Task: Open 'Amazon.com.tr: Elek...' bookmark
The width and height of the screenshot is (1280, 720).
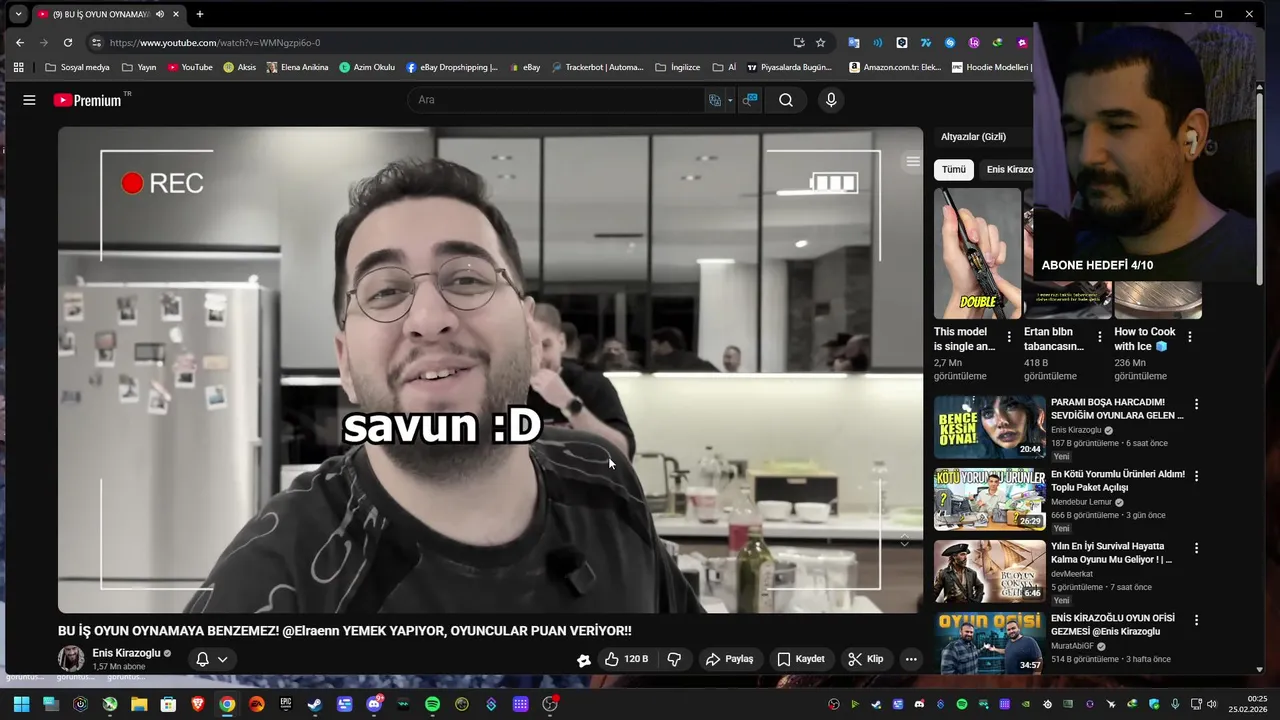Action: coord(895,67)
